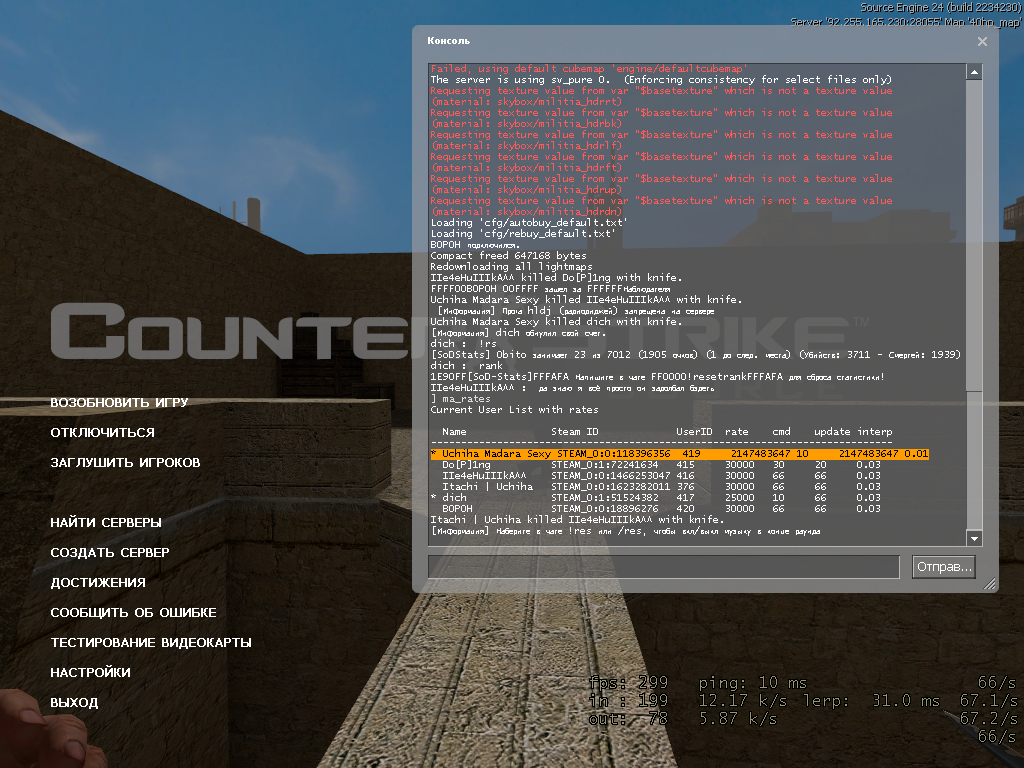The height and width of the screenshot is (768, 1024).
Task: Click СООБЩИТЬ ОБ ОШИБКЕ menu item
Action: tap(133, 613)
